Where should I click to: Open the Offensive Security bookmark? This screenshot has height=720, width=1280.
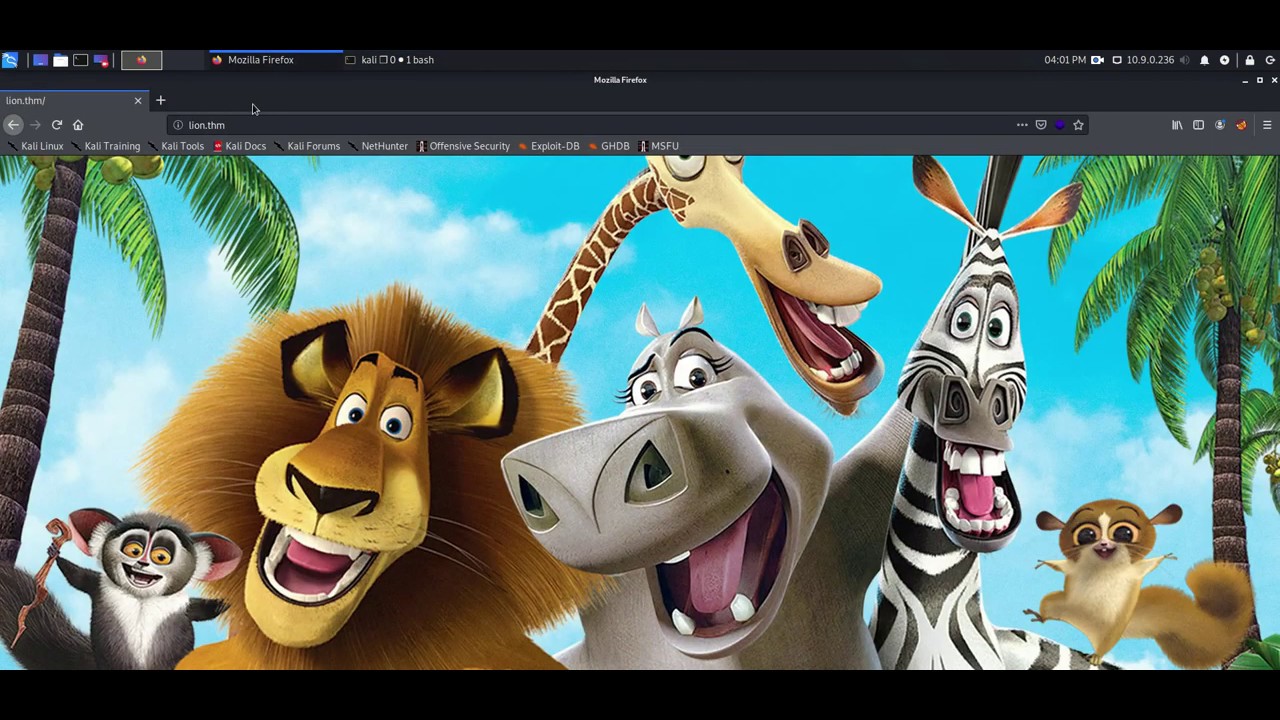(x=463, y=146)
